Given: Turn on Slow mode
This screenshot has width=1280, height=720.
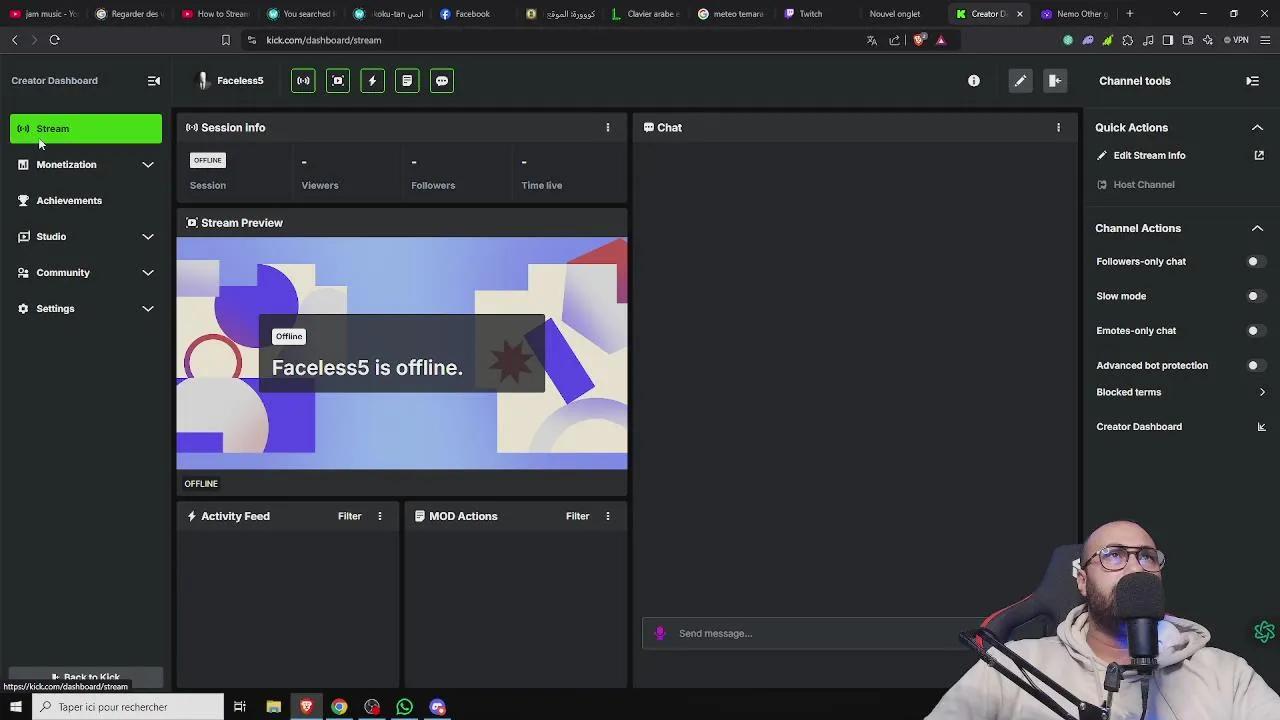Looking at the screenshot, I should [x=1253, y=295].
